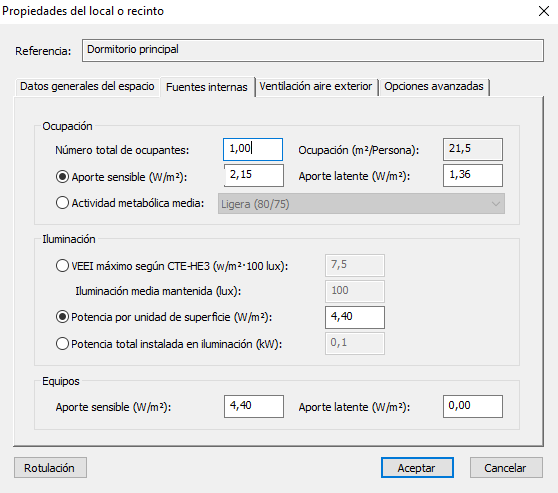Edit Equipos Aporte sensible 4,40 field
The height and width of the screenshot is (493, 558).
(x=254, y=406)
